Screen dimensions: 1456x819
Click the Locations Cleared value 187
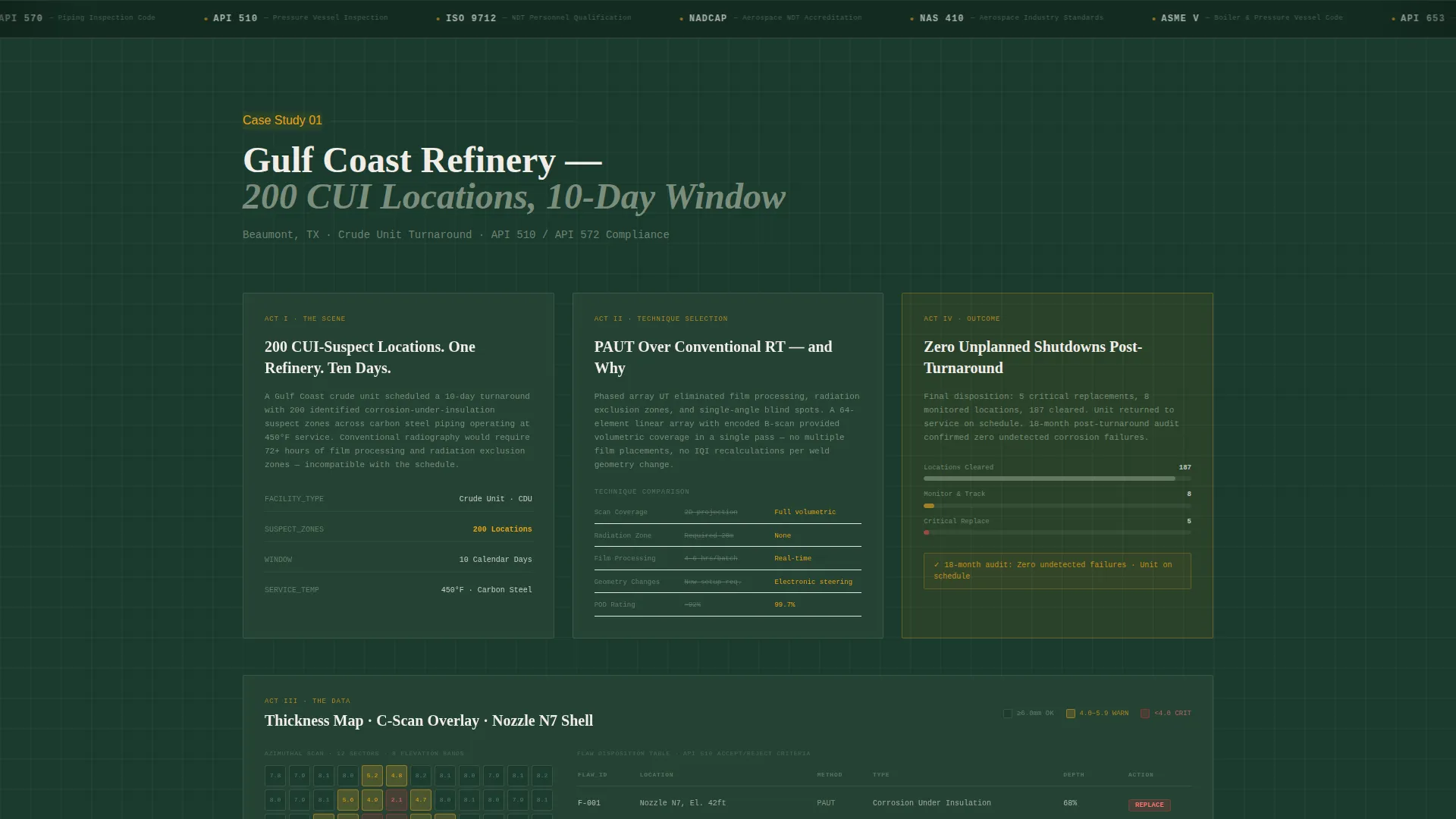click(1185, 468)
